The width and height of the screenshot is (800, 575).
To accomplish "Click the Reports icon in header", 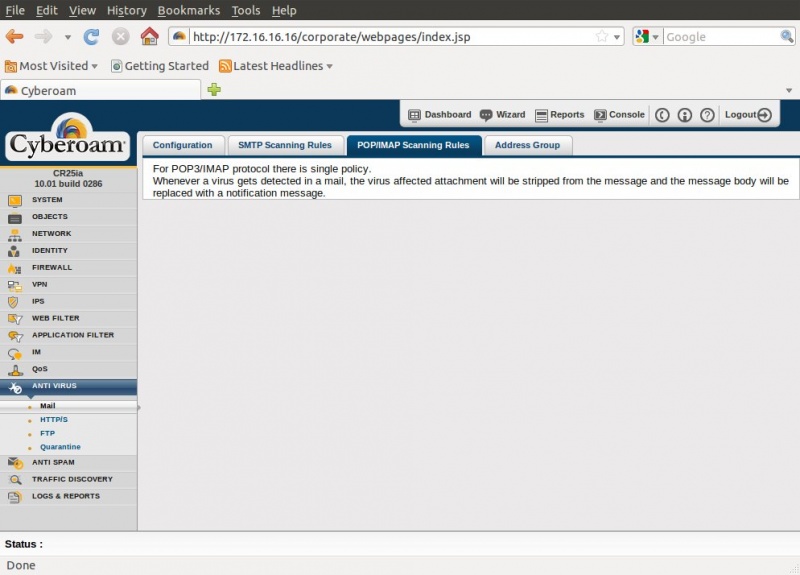I will pyautogui.click(x=541, y=115).
